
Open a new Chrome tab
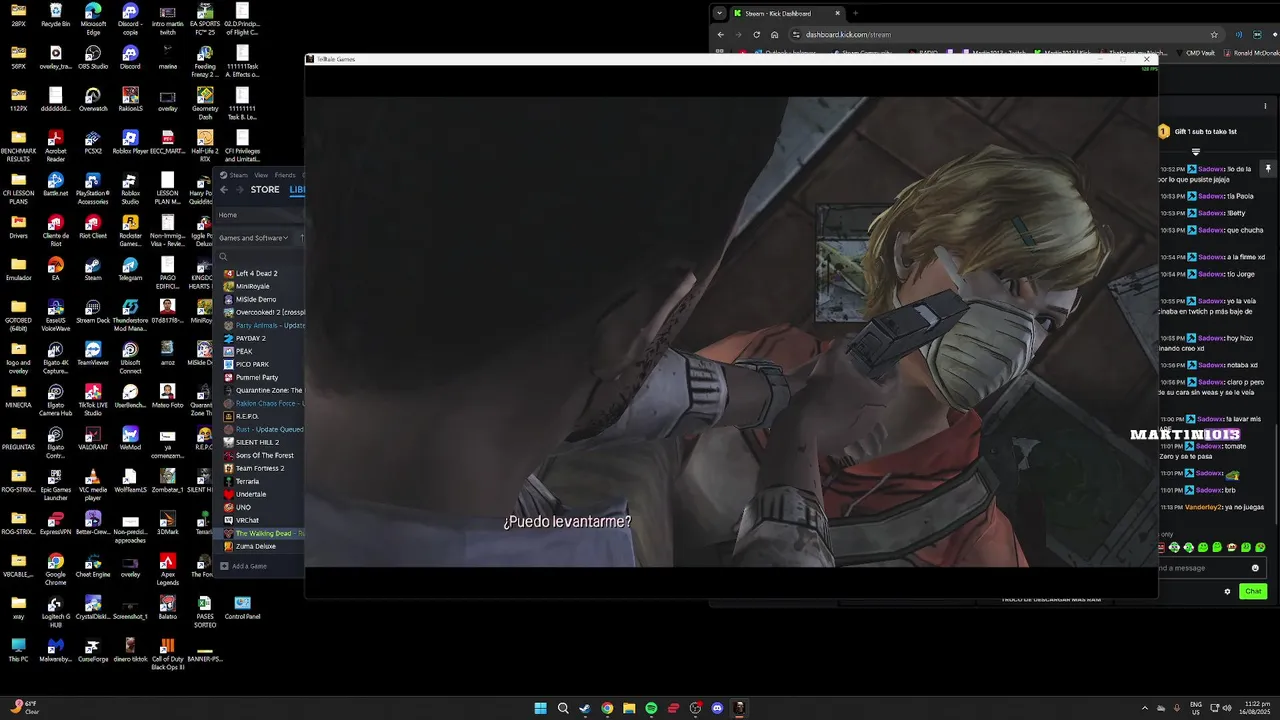(855, 13)
